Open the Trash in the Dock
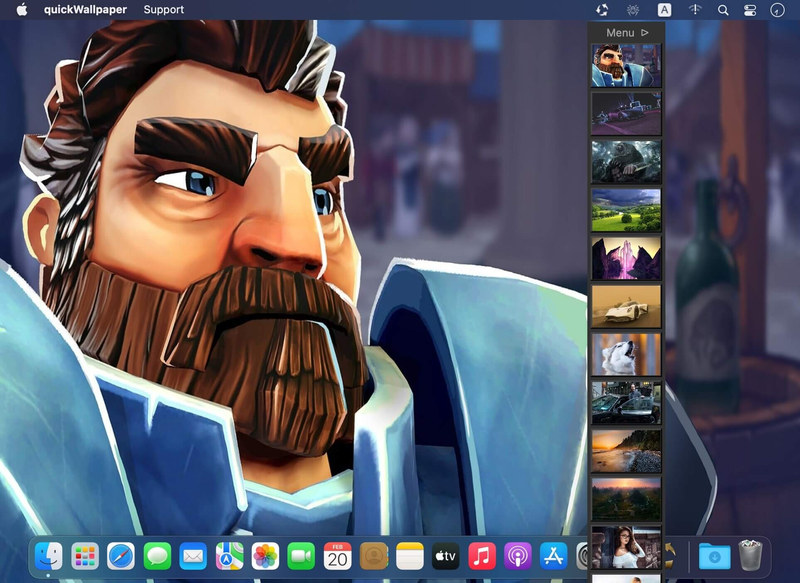The image size is (800, 583). coord(750,555)
